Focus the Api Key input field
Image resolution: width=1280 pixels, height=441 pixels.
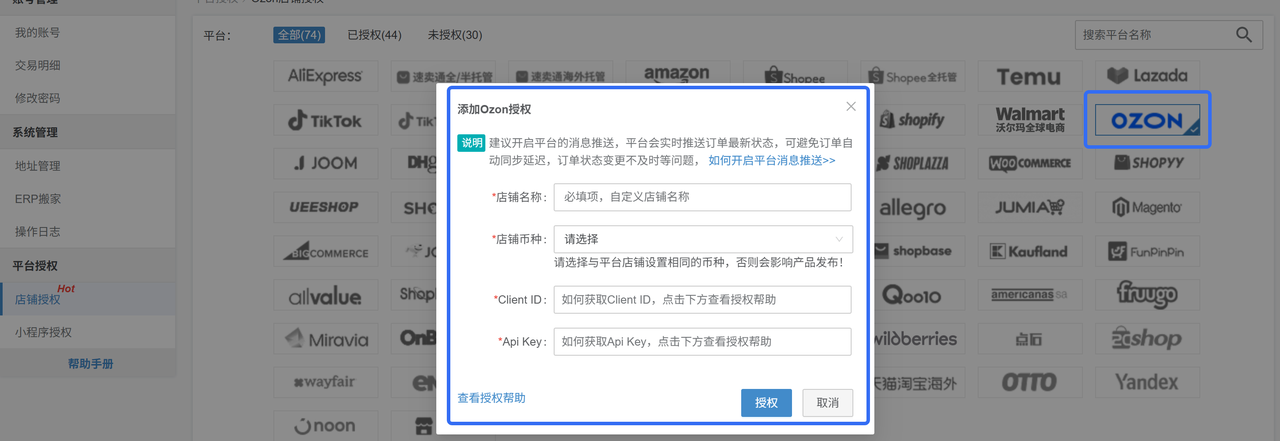[x=702, y=342]
